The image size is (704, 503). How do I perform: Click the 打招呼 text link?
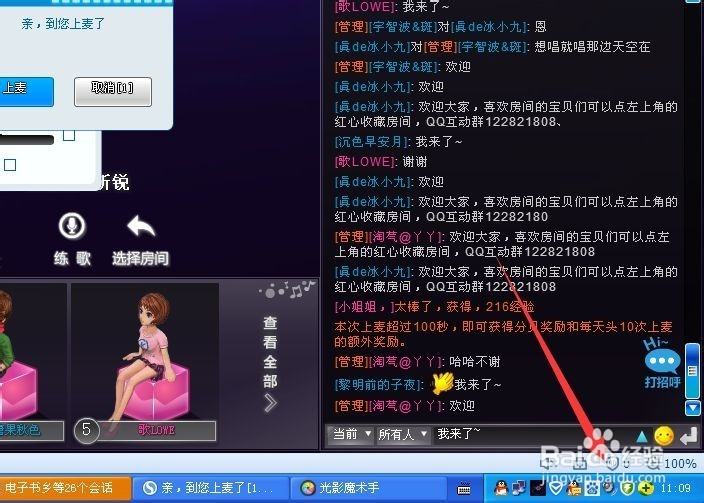click(x=663, y=382)
